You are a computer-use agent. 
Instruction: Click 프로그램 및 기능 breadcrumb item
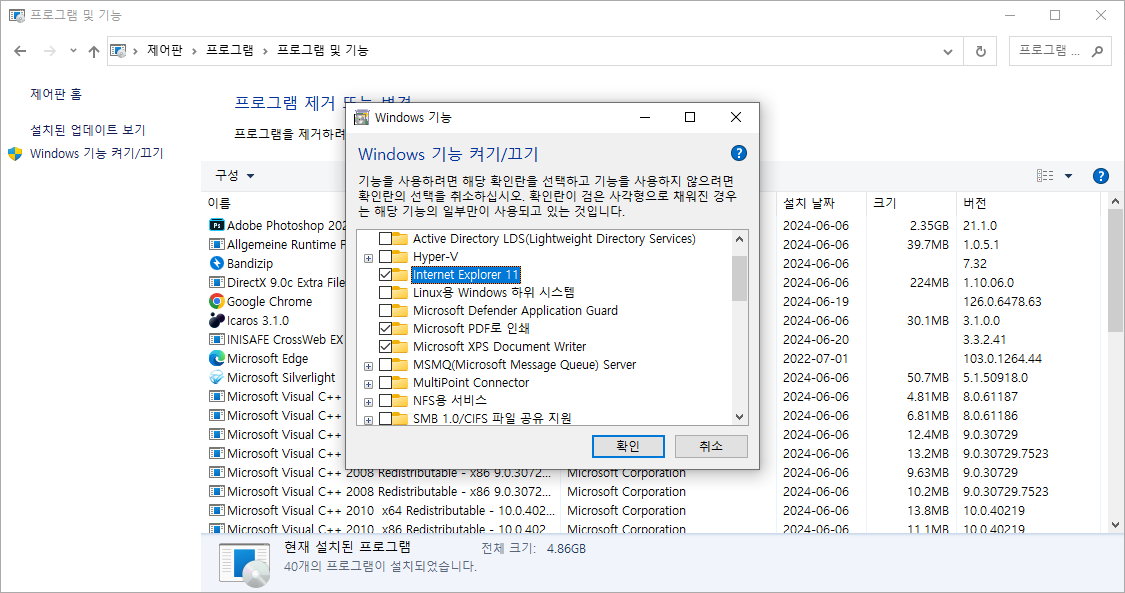[323, 50]
